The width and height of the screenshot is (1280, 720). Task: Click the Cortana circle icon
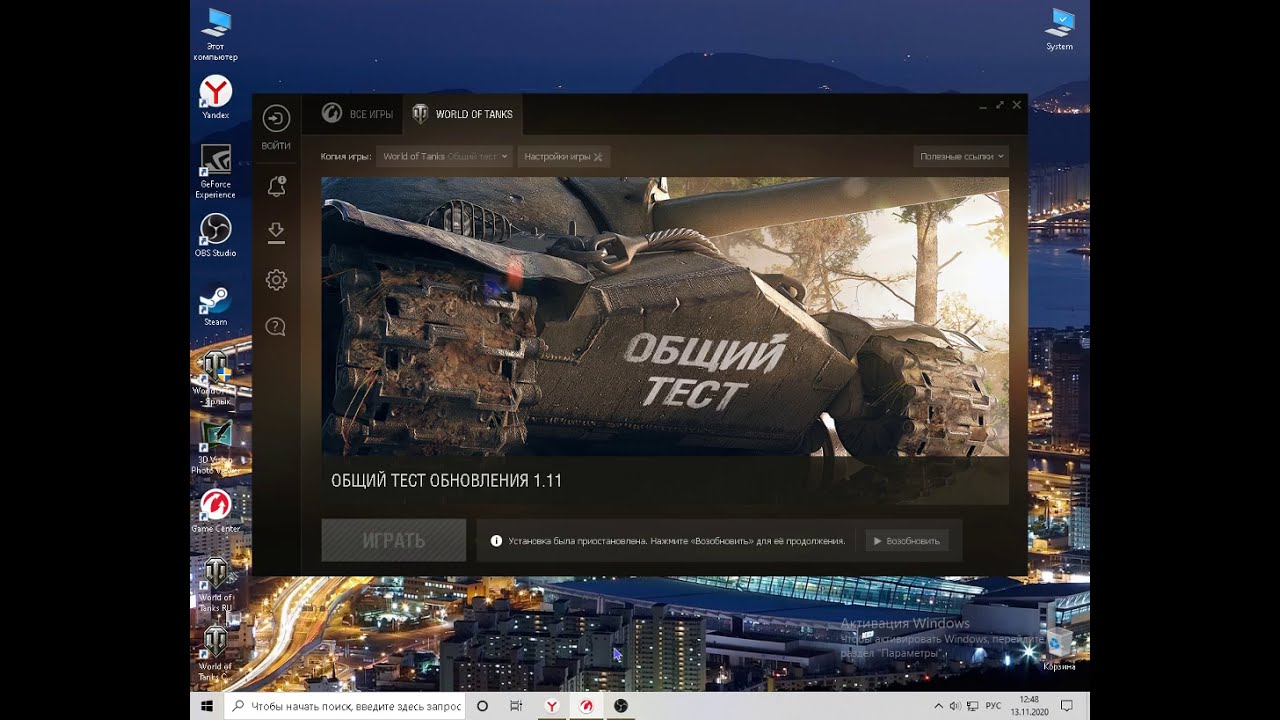tap(482, 706)
